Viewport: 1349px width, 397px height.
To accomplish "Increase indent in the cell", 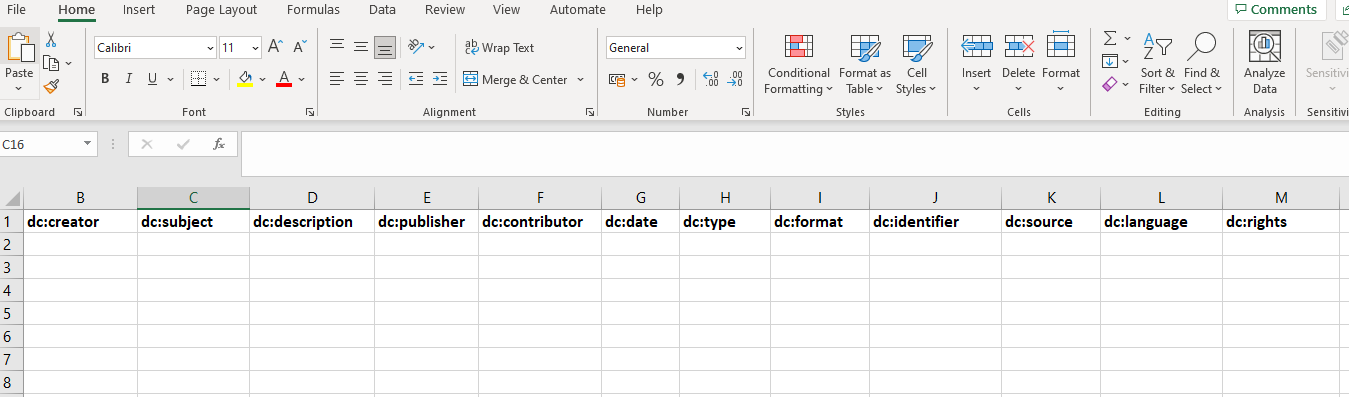I will (x=440, y=79).
